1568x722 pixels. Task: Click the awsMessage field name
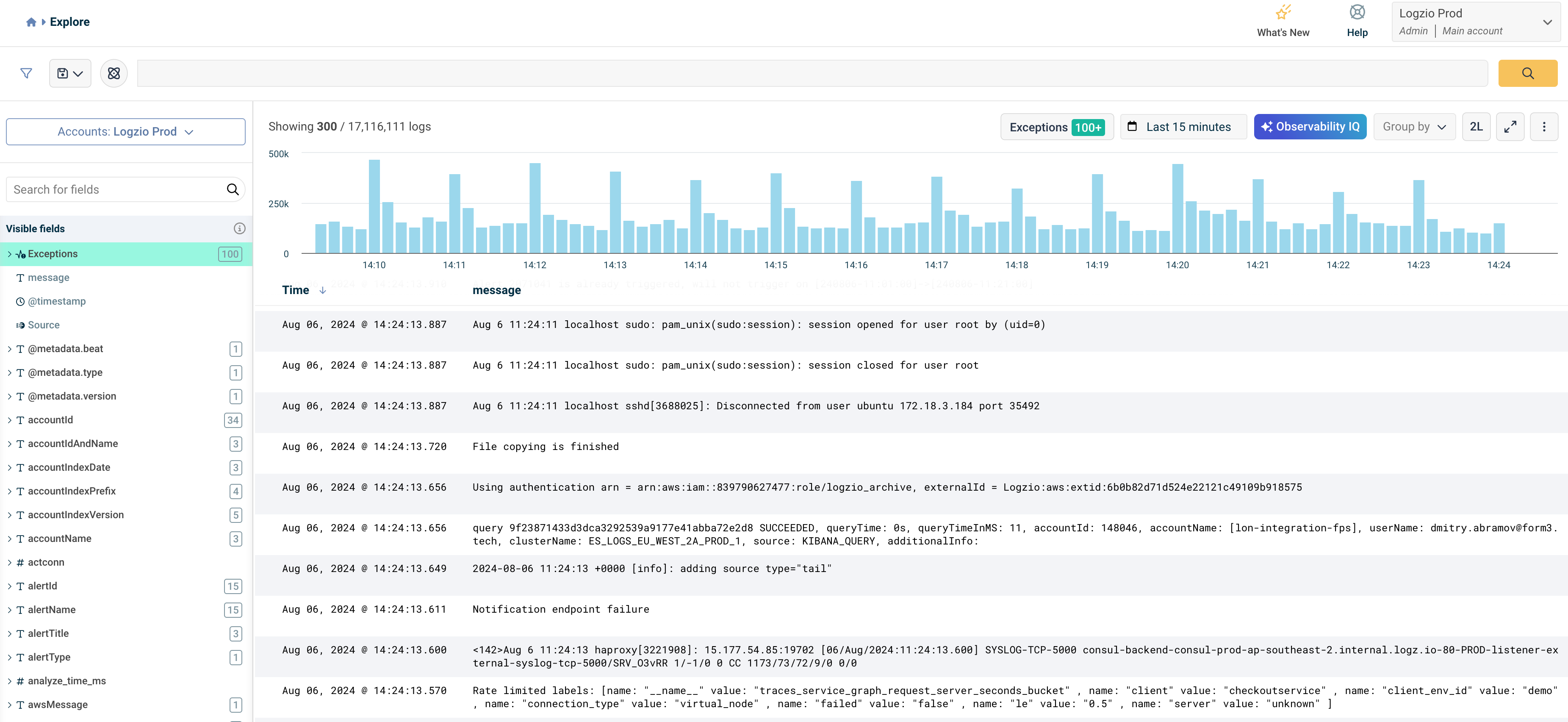58,705
